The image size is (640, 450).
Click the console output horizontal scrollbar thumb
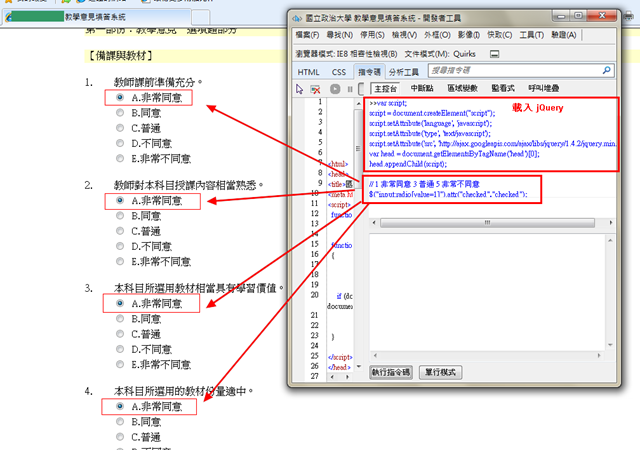[x=487, y=223]
